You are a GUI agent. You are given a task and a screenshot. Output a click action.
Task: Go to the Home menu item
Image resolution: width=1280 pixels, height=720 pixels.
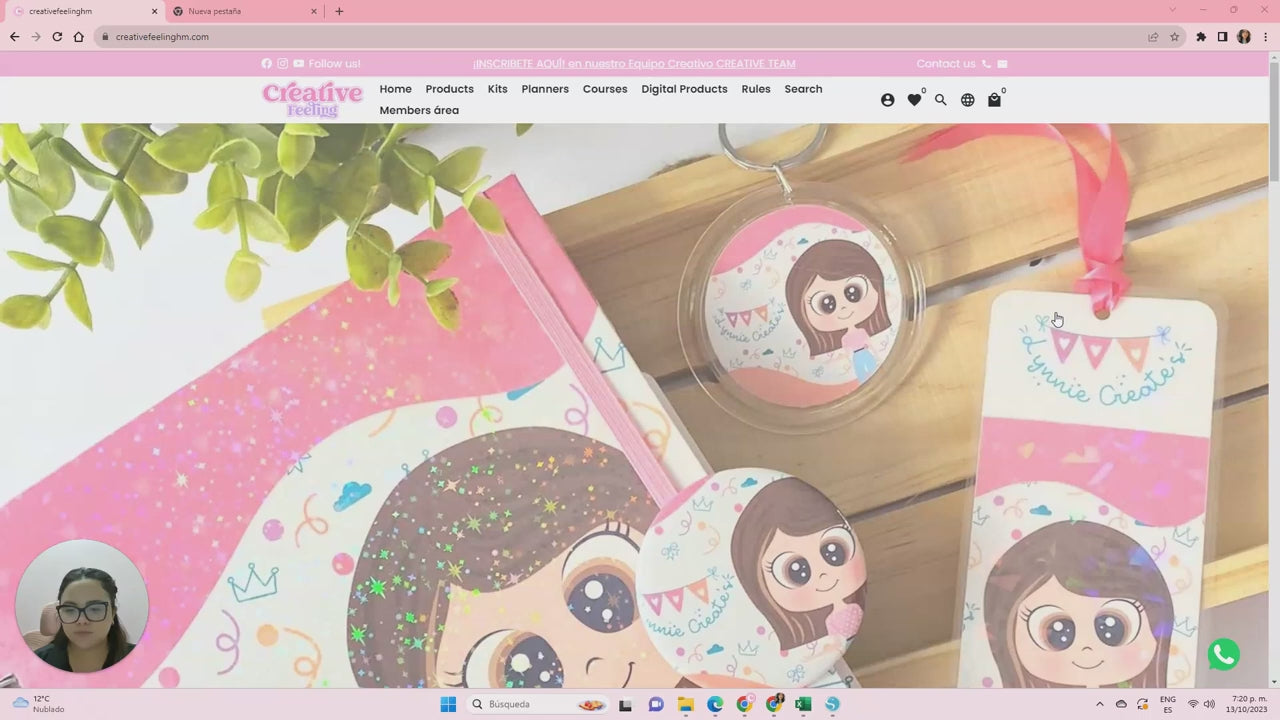click(395, 89)
